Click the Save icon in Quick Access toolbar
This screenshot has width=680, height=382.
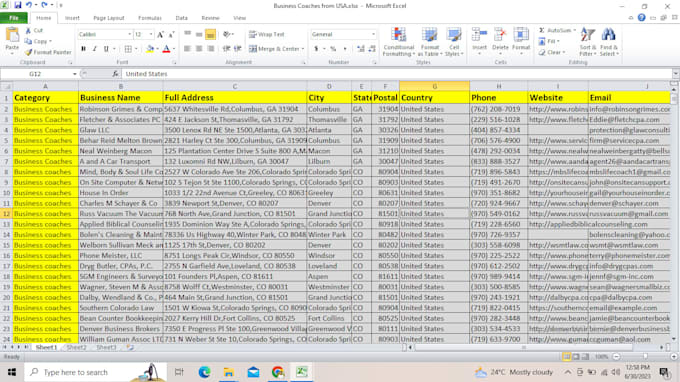coord(18,5)
